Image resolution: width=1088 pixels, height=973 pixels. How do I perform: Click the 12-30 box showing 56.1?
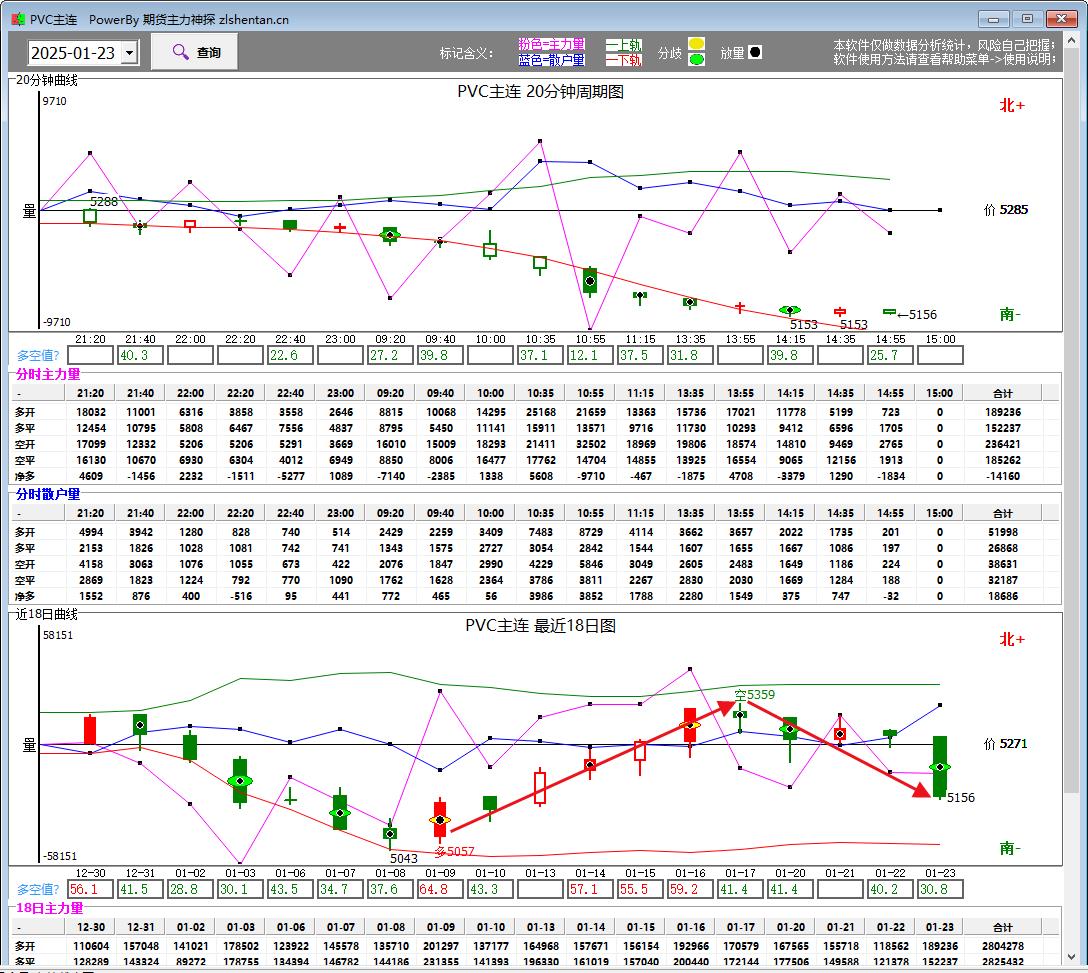90,889
